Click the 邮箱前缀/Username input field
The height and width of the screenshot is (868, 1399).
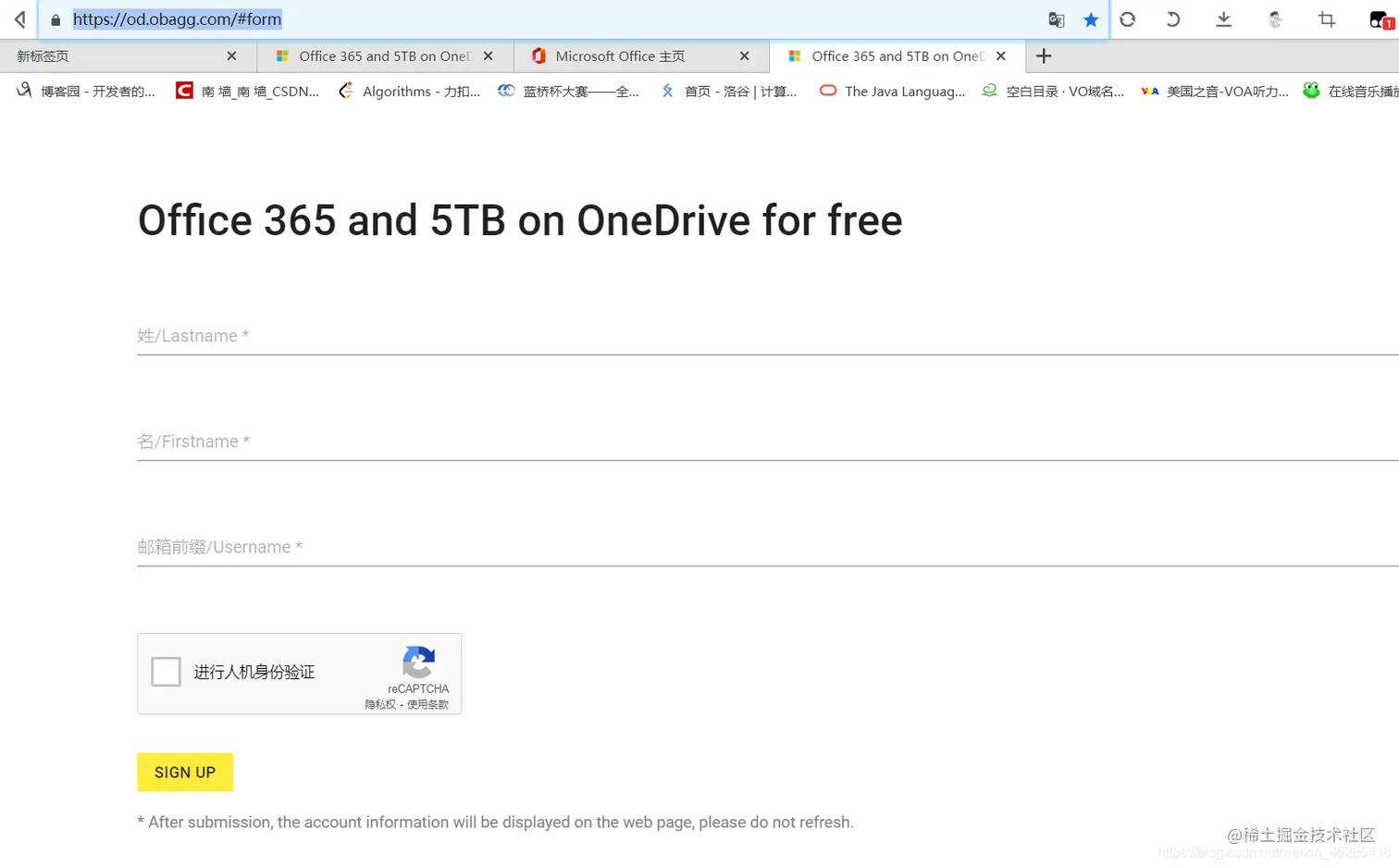click(x=768, y=547)
